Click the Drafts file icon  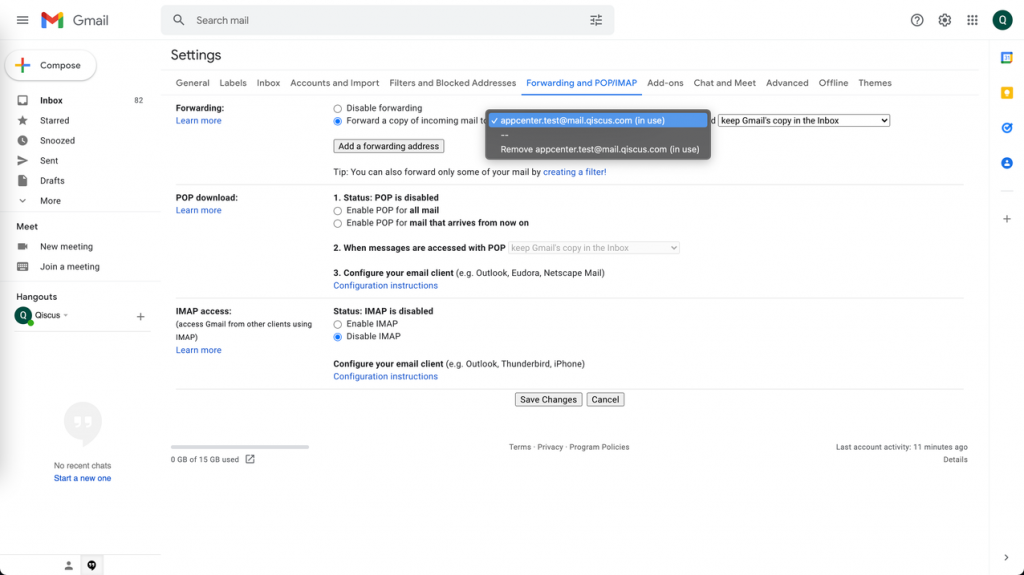point(23,180)
